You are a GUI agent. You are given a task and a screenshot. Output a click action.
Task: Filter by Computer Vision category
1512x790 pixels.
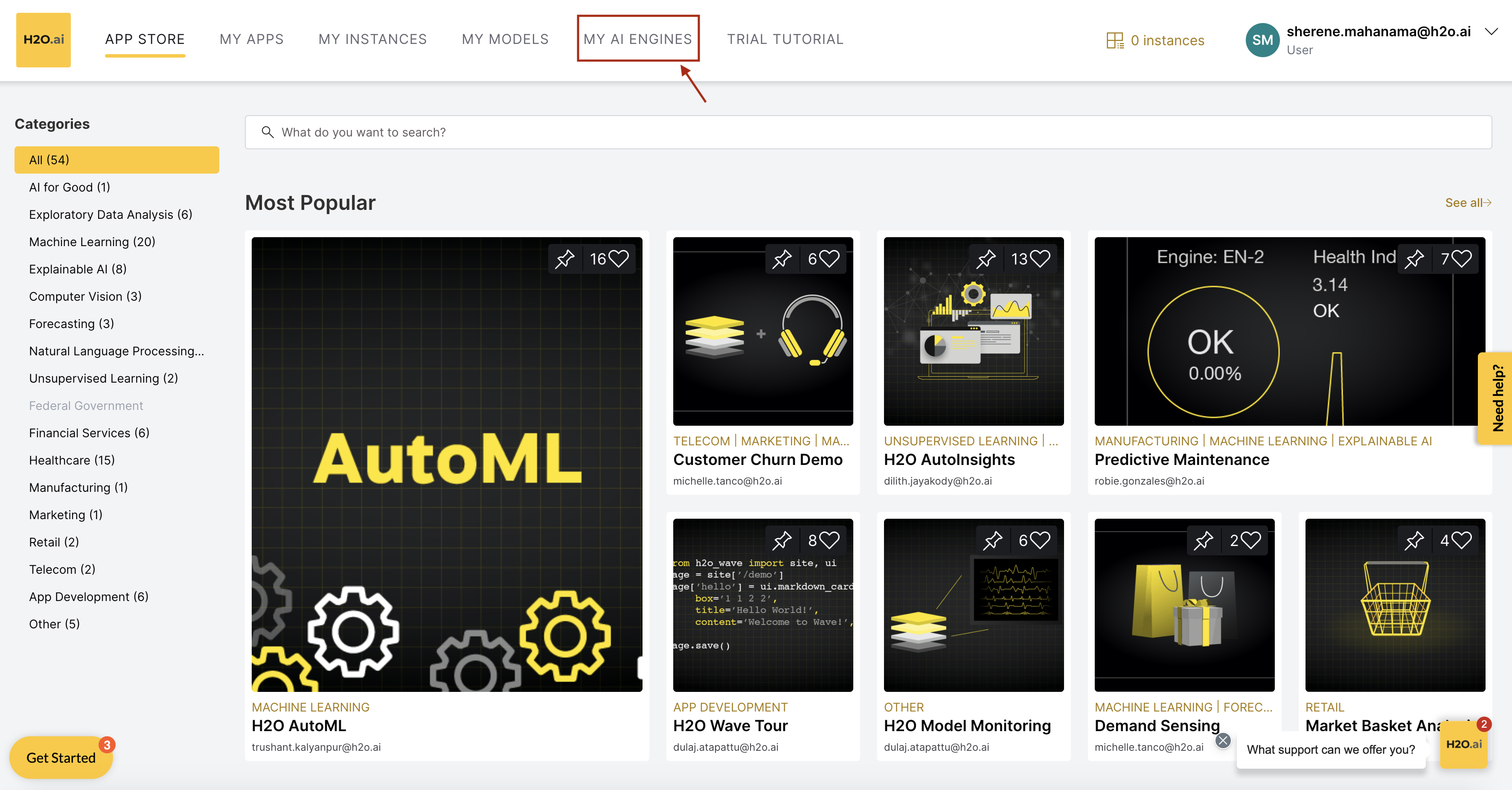click(x=85, y=296)
